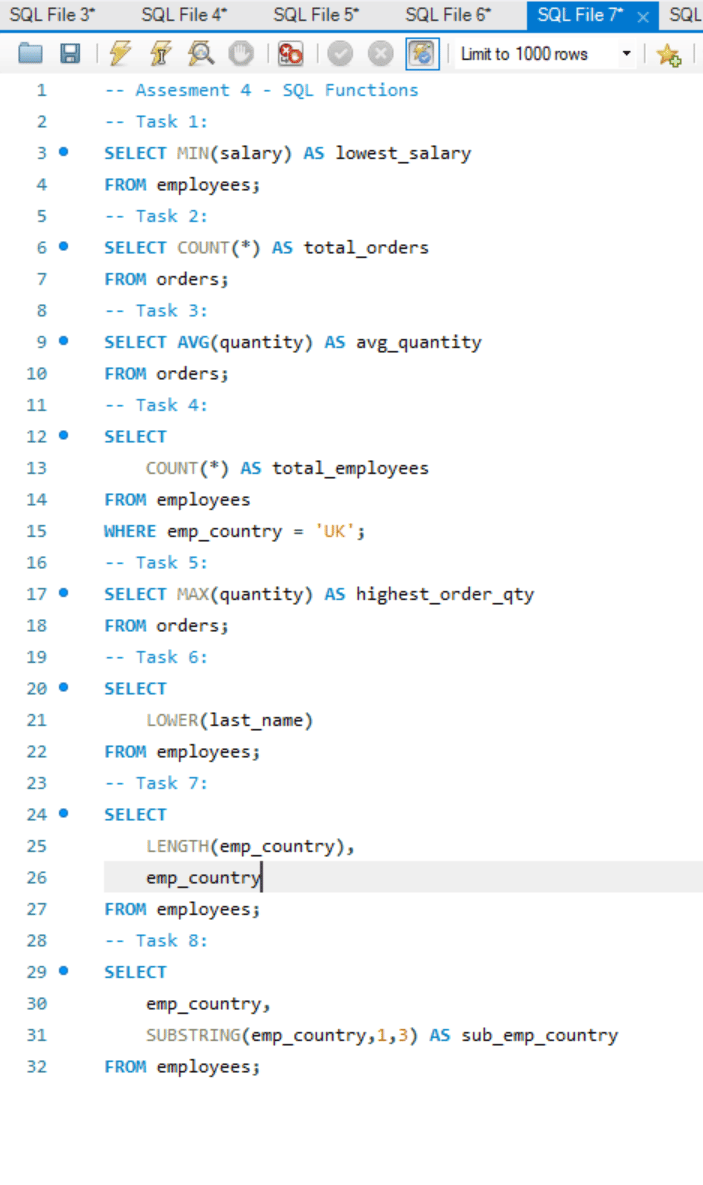The width and height of the screenshot is (703, 1185).
Task: Toggle the auto-commit mode button
Action: click(422, 54)
